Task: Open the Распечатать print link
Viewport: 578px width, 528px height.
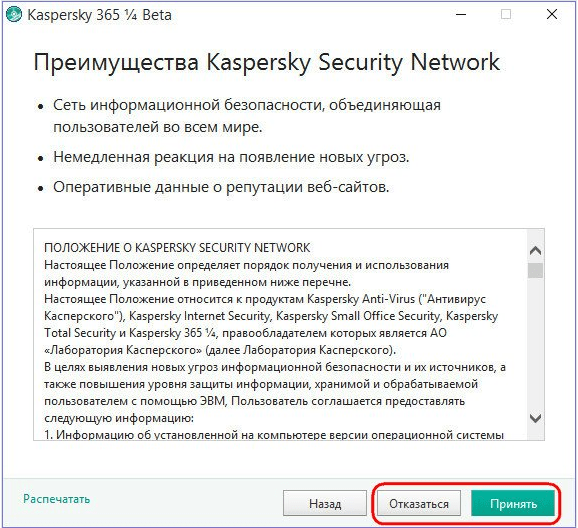Action: [56, 499]
